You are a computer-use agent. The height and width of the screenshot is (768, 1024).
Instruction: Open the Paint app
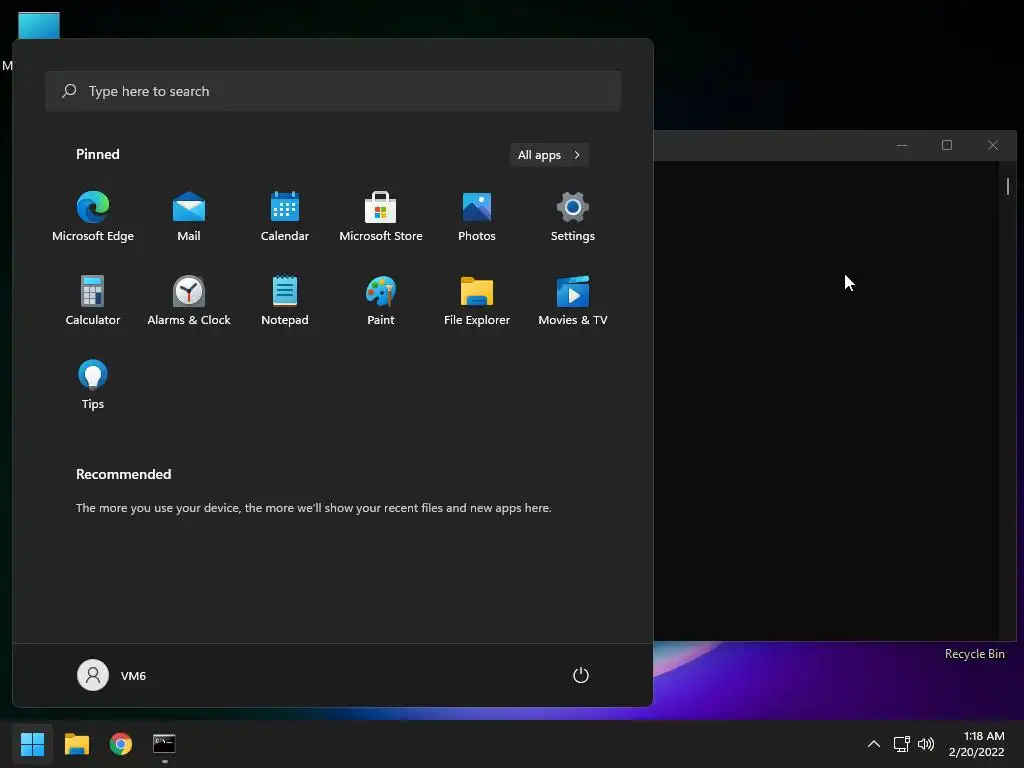[x=381, y=300]
